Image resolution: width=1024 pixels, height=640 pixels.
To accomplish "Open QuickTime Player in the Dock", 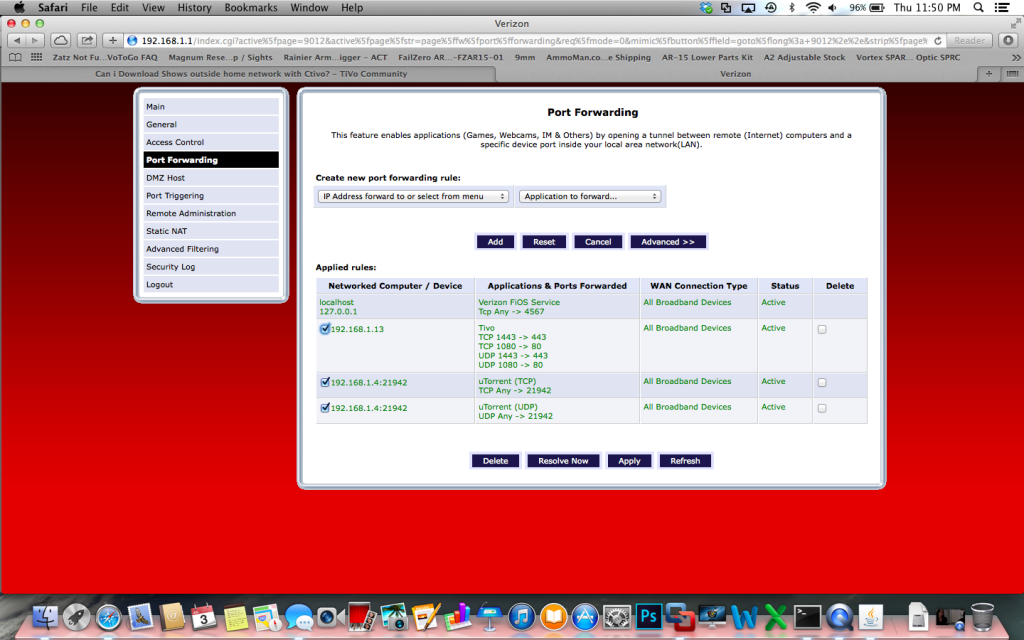I will pos(839,616).
